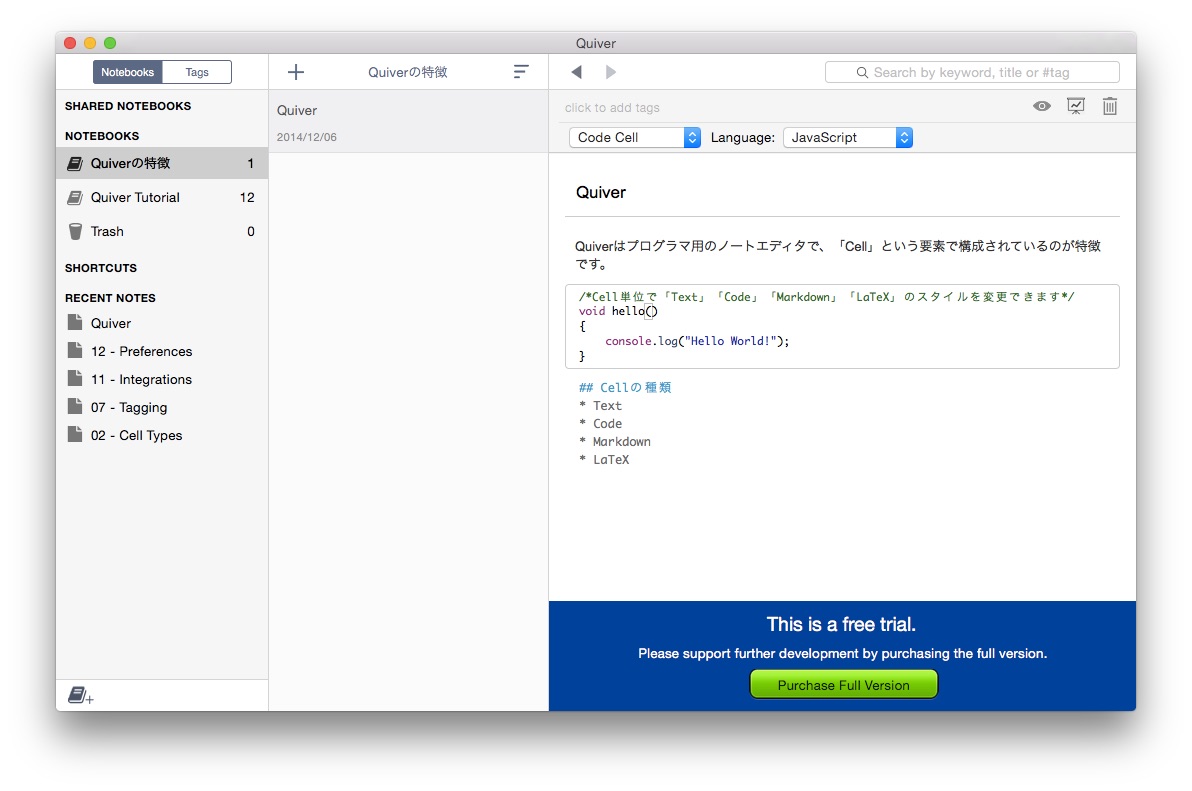Delete the note with the trash can icon
Viewport: 1192px width, 791px height.
[x=1110, y=106]
